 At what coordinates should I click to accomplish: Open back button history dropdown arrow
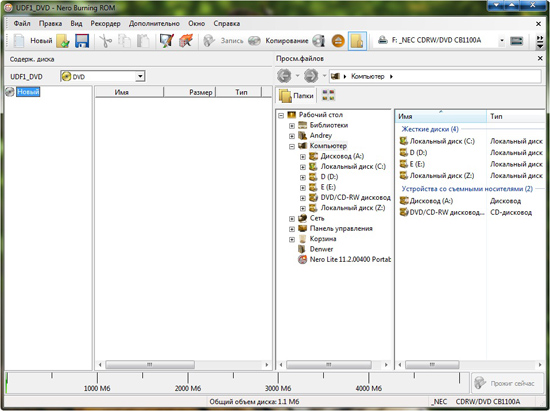click(297, 76)
